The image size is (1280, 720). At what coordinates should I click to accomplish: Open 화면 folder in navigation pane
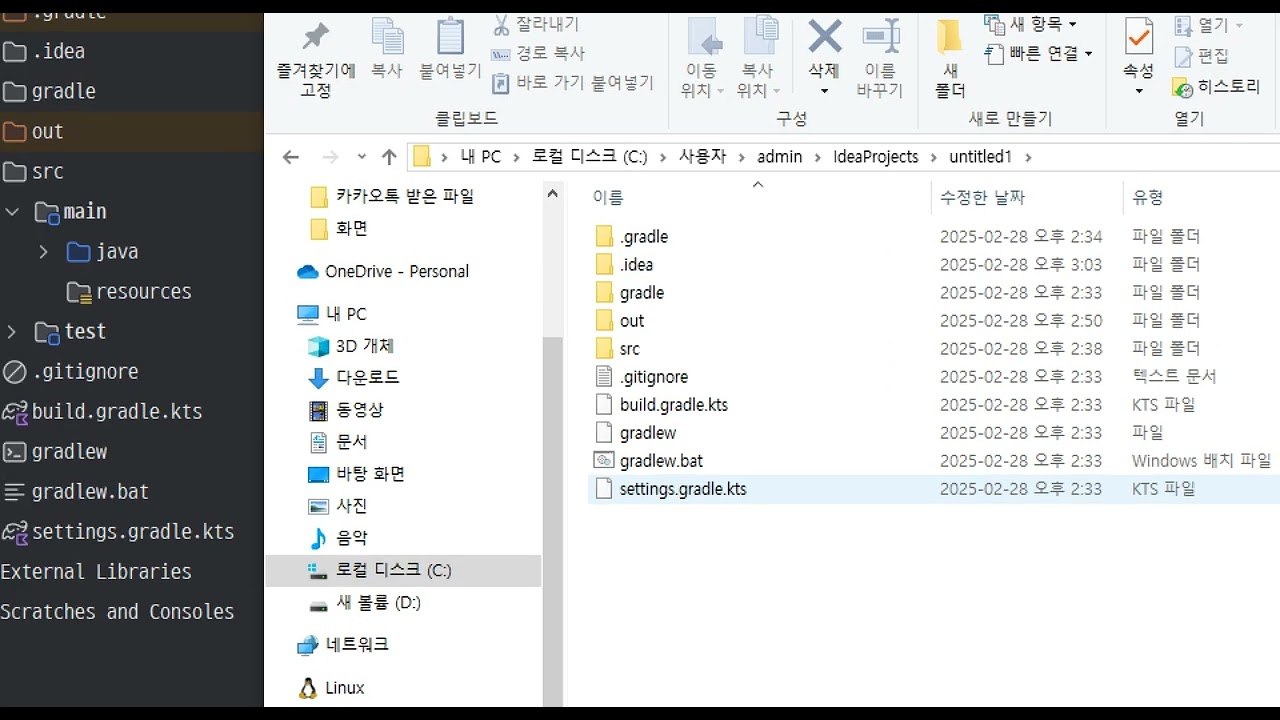(x=351, y=228)
